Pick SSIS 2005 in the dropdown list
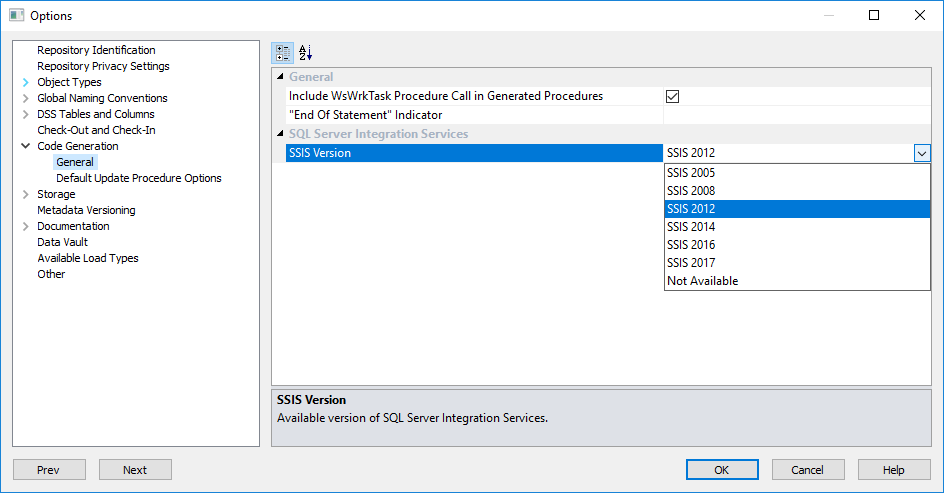 (x=691, y=173)
